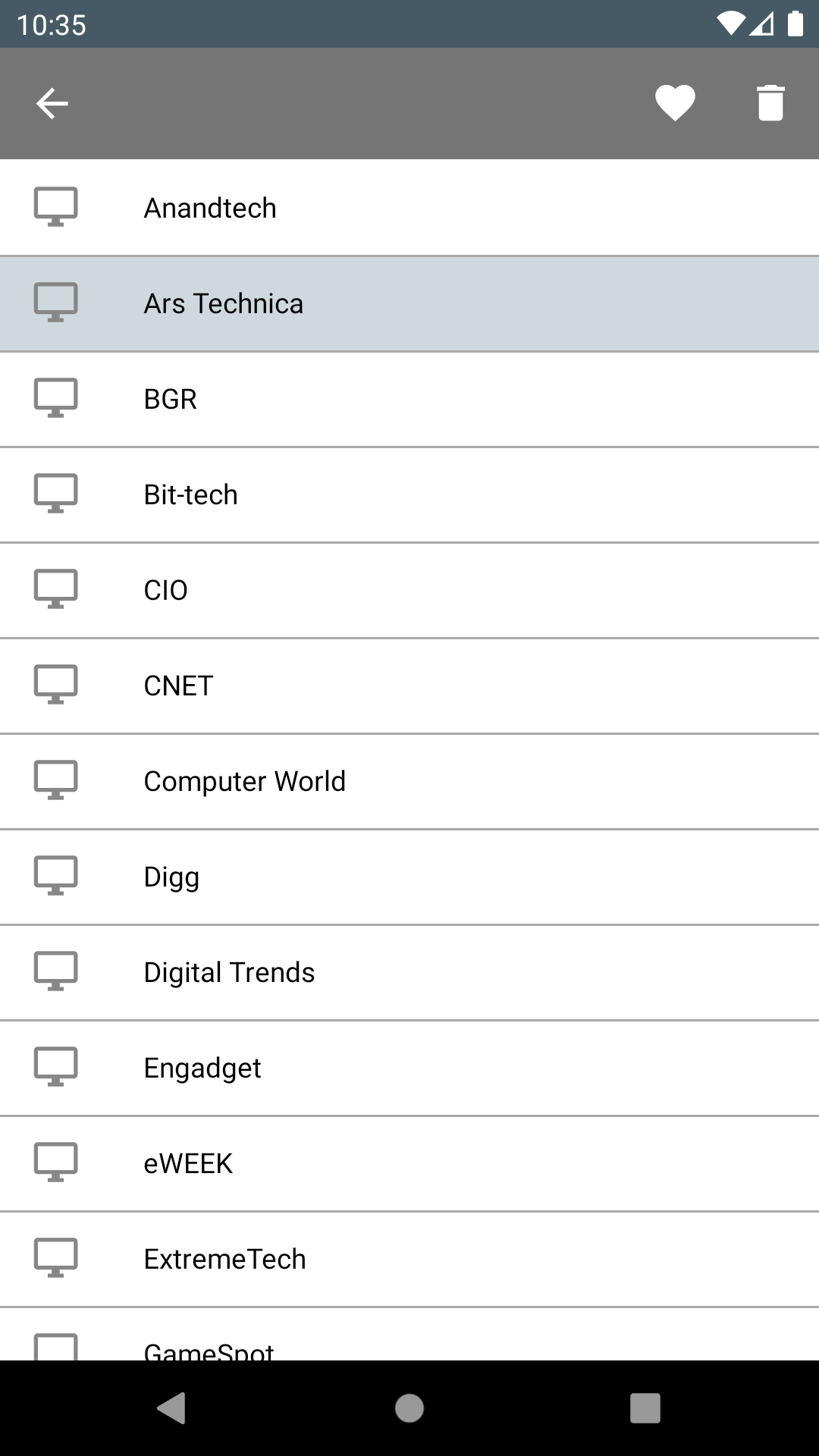The image size is (819, 1456).
Task: Tap the Anandtech label
Action: coord(210,208)
